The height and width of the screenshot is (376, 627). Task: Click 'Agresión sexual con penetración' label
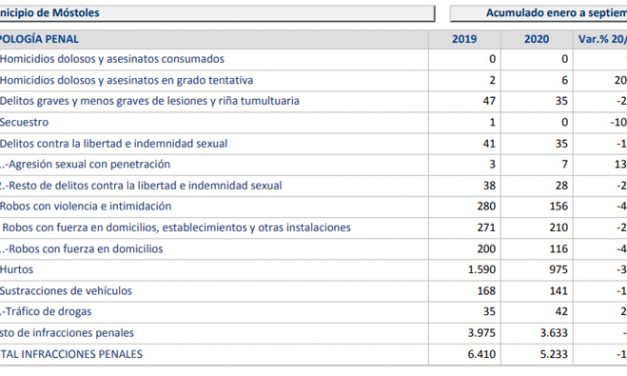[x=90, y=164]
